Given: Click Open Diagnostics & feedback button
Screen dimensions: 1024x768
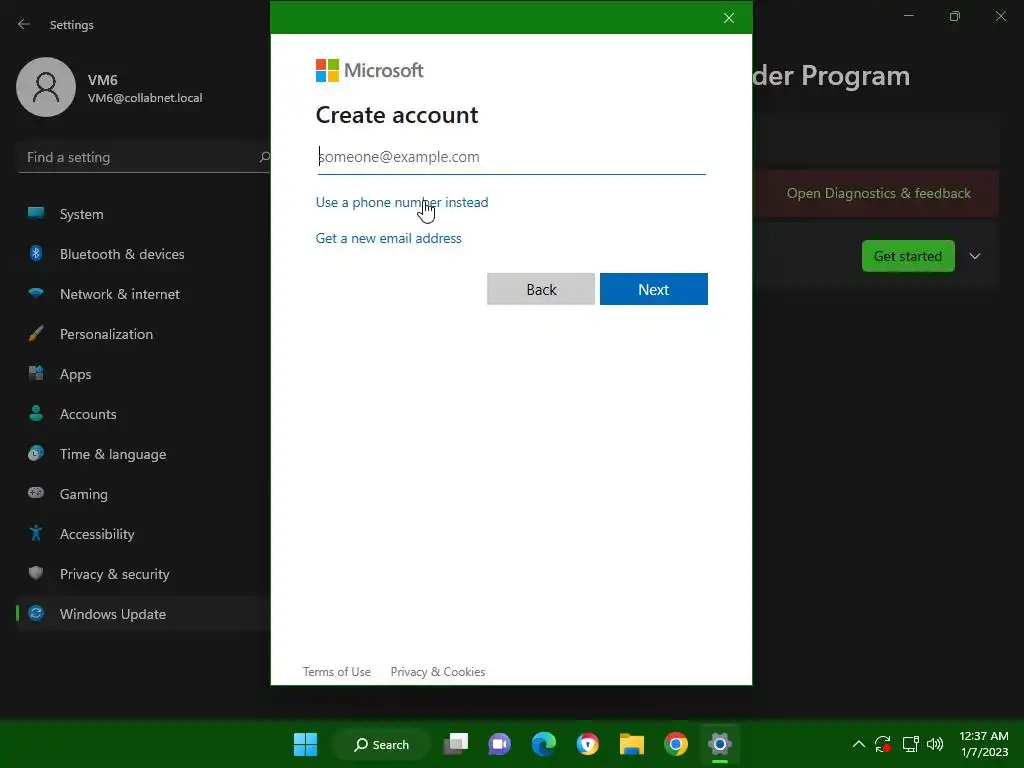Looking at the screenshot, I should (878, 193).
